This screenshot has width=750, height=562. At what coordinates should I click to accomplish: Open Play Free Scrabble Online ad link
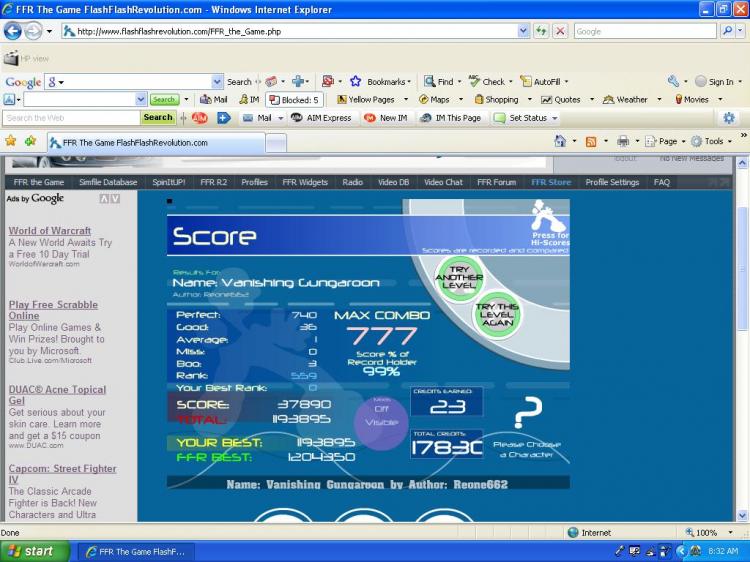[x=53, y=310]
